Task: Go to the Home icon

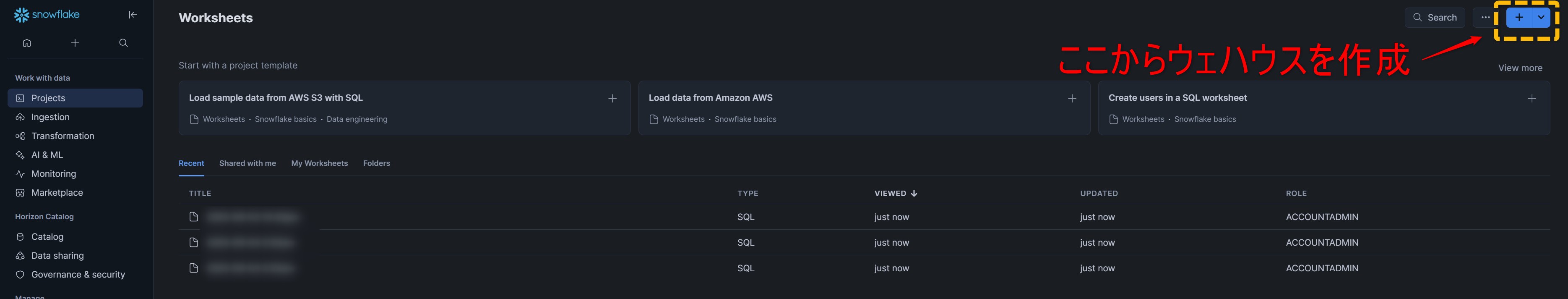Action: tap(27, 43)
